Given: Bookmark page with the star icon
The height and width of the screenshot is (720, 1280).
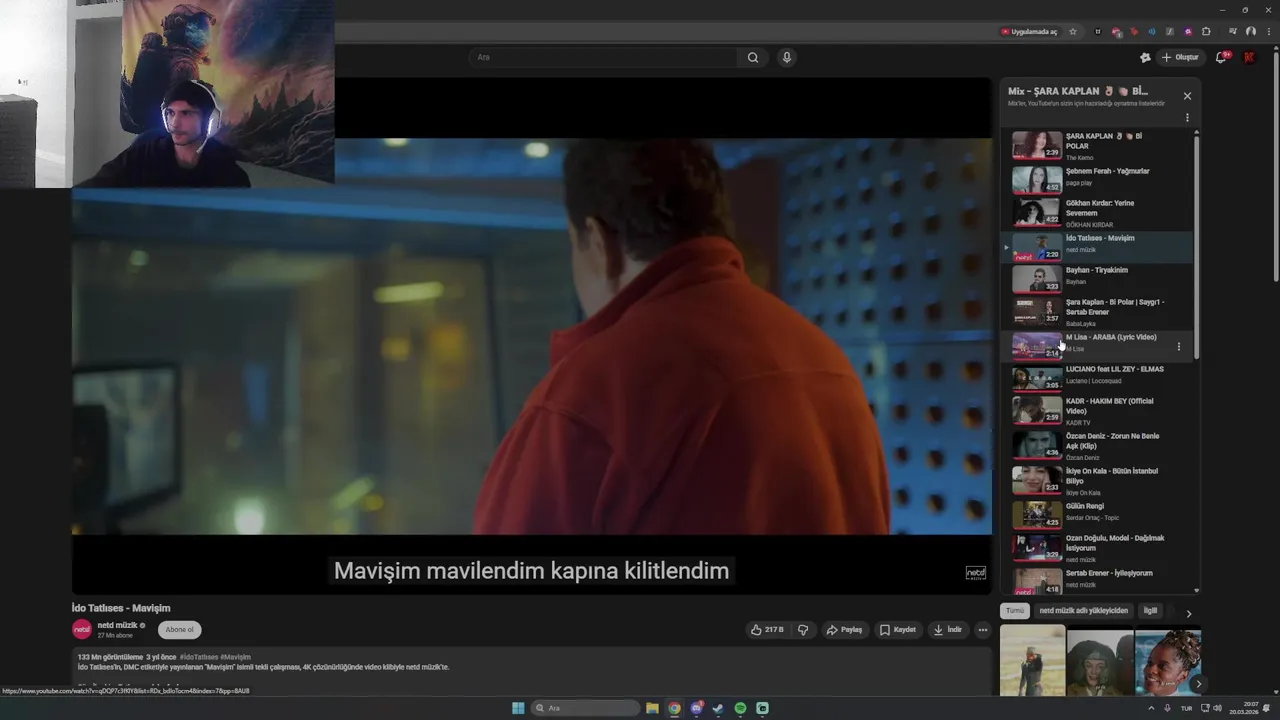Looking at the screenshot, I should (x=1073, y=31).
